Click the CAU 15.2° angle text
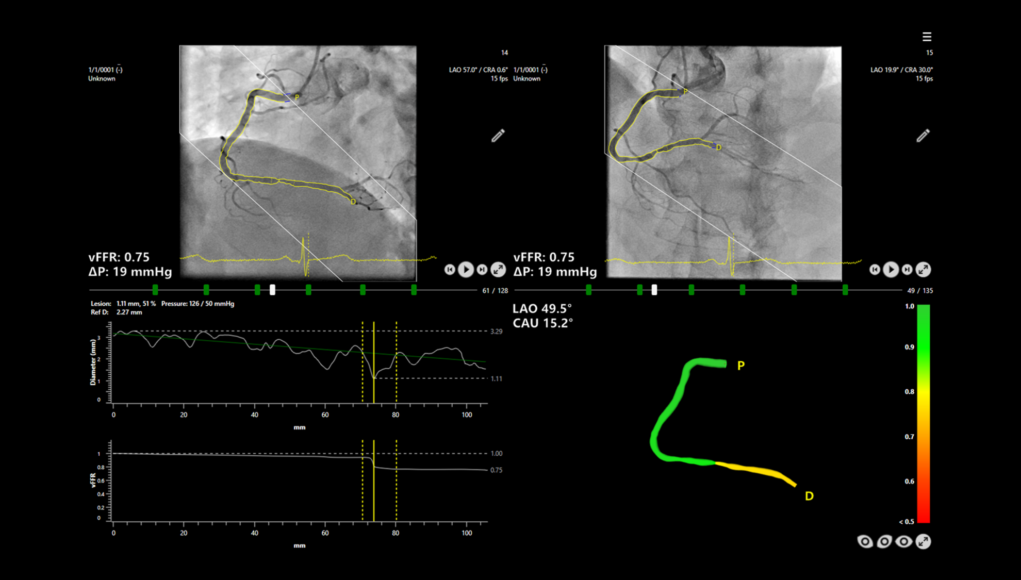 click(542, 323)
